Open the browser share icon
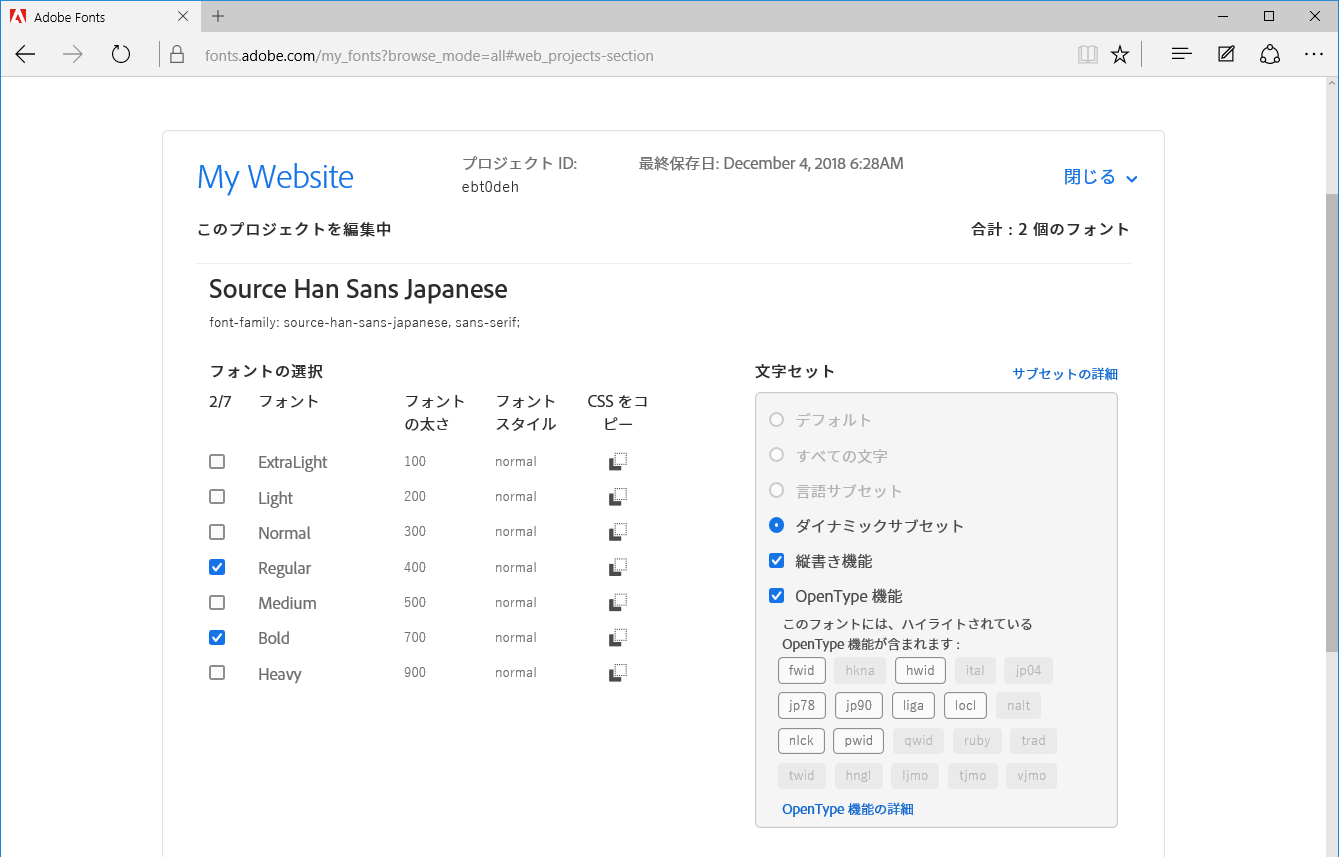Screen dimensions: 1339x857 point(1270,55)
